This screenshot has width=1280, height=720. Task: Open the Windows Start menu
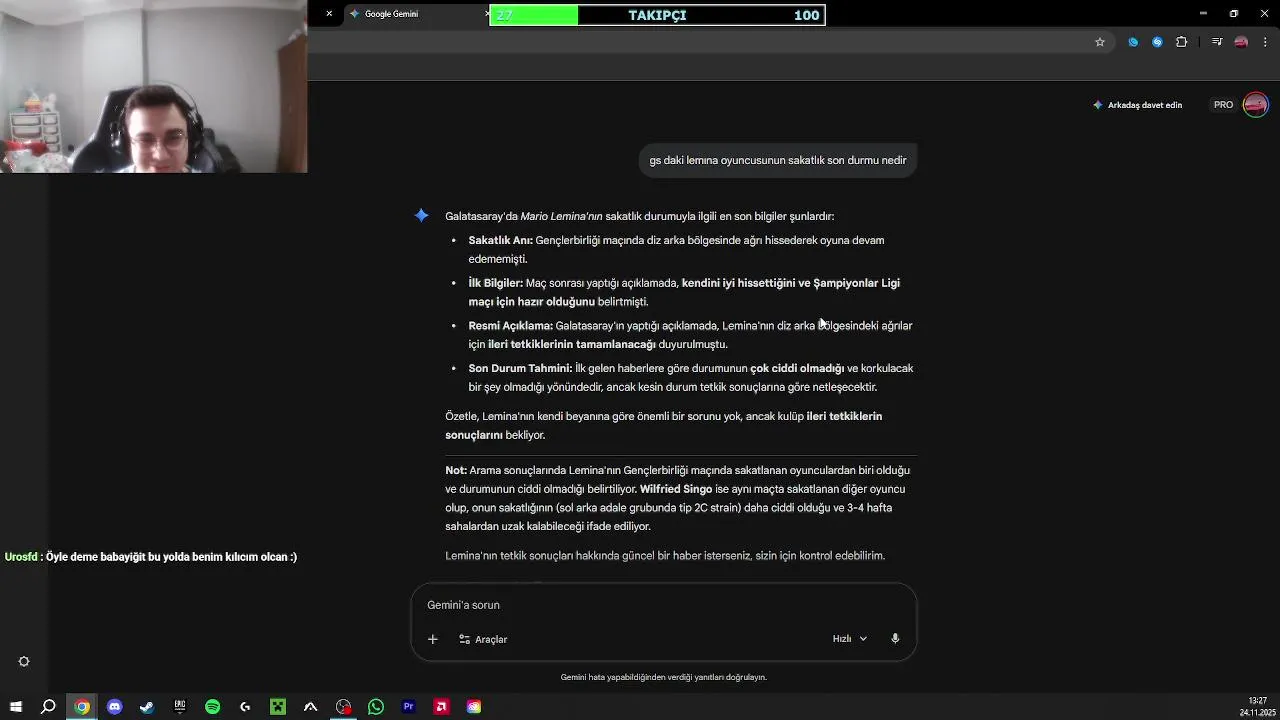[x=16, y=707]
